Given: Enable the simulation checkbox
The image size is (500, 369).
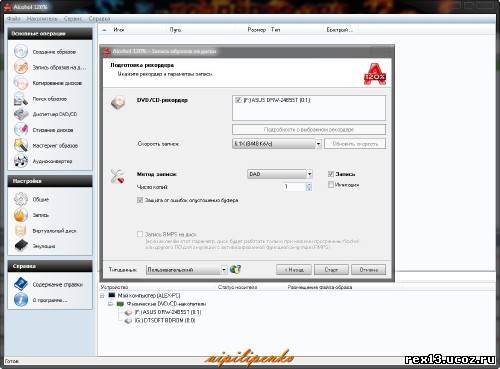Looking at the screenshot, I should coord(331,184).
